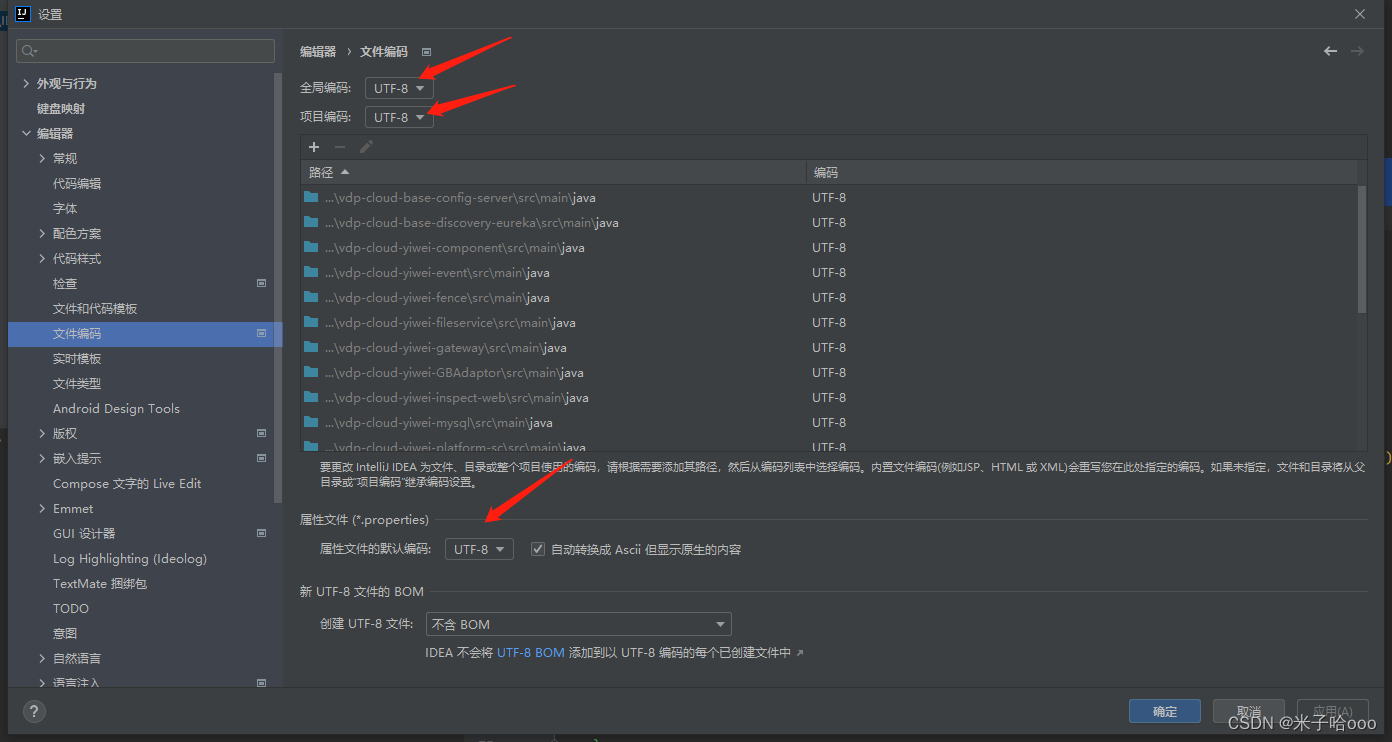Select the vdp-cloud-yiwei-component path row

[828, 247]
